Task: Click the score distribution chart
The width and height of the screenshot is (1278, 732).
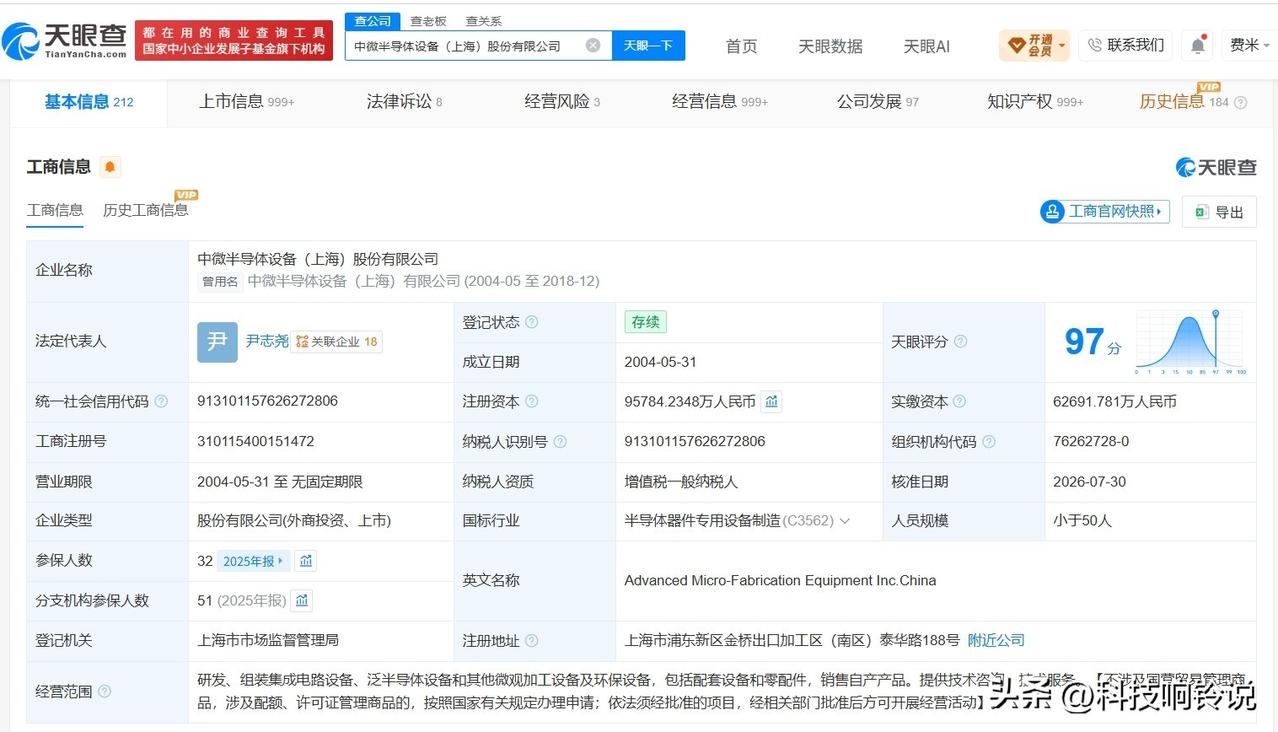Action: (x=1190, y=342)
